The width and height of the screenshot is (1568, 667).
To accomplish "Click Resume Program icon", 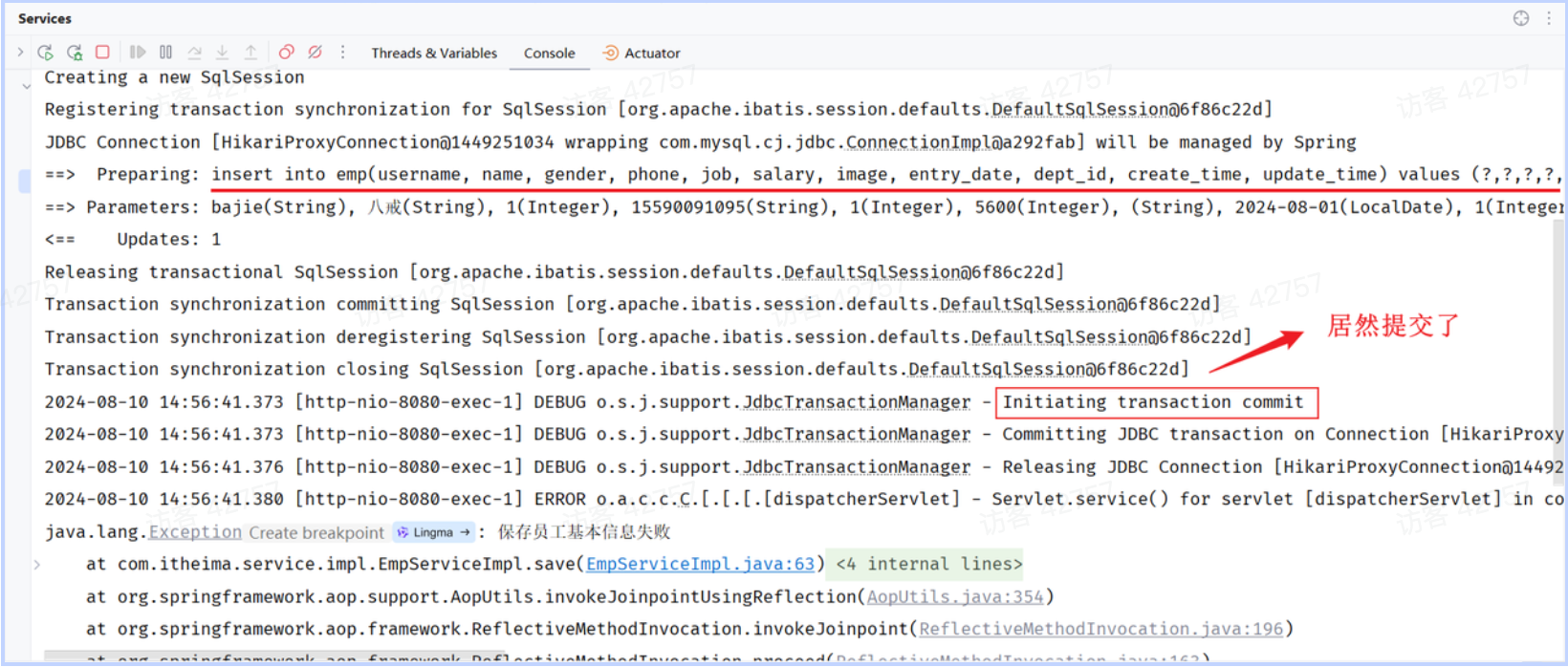I will click(138, 53).
